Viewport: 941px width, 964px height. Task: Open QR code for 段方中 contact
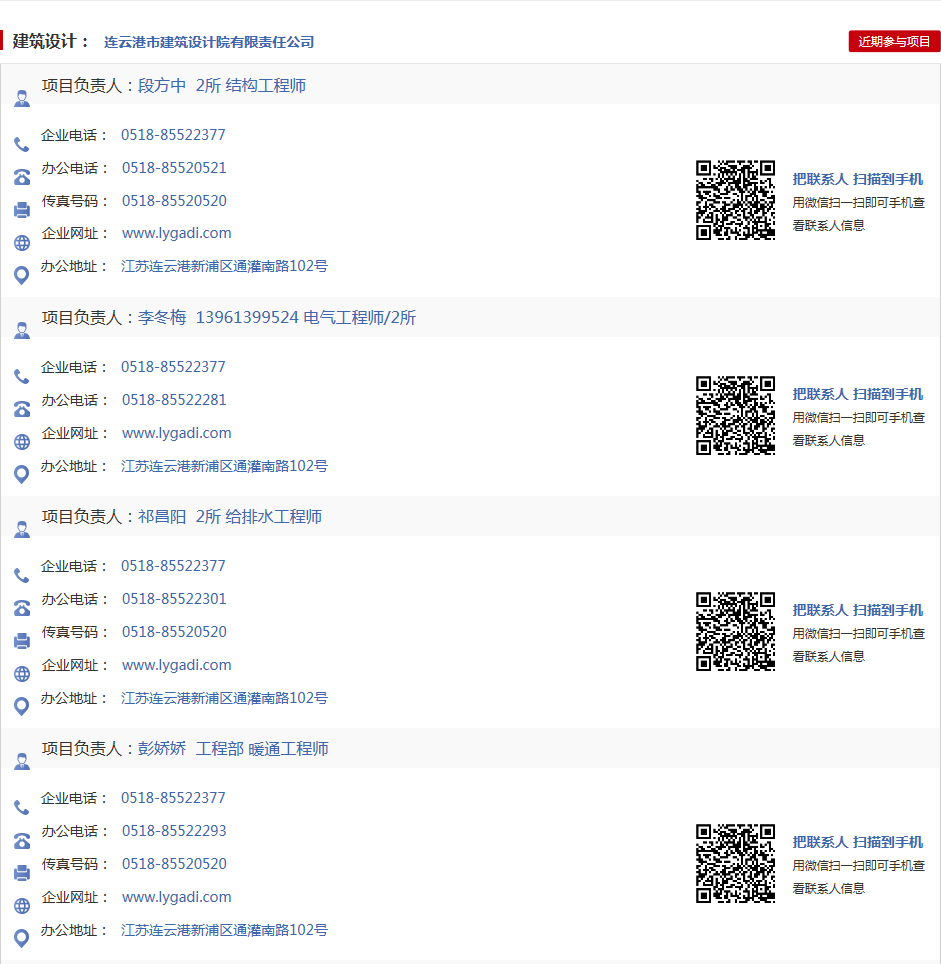735,200
